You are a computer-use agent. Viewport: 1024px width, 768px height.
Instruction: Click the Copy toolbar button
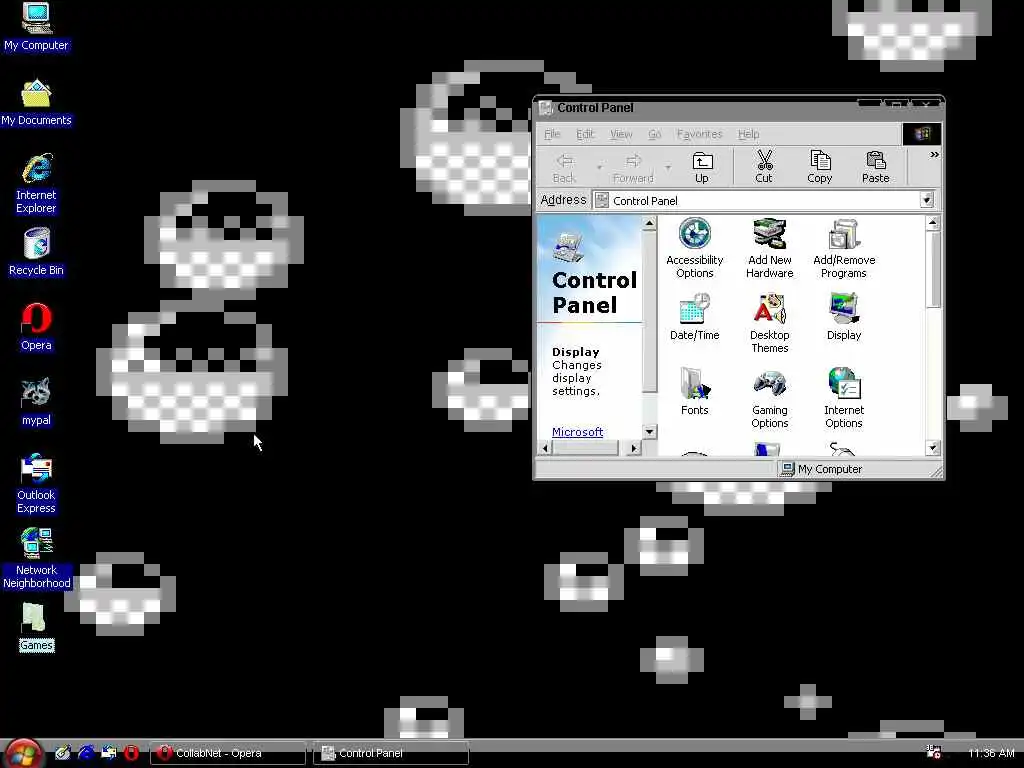(820, 167)
